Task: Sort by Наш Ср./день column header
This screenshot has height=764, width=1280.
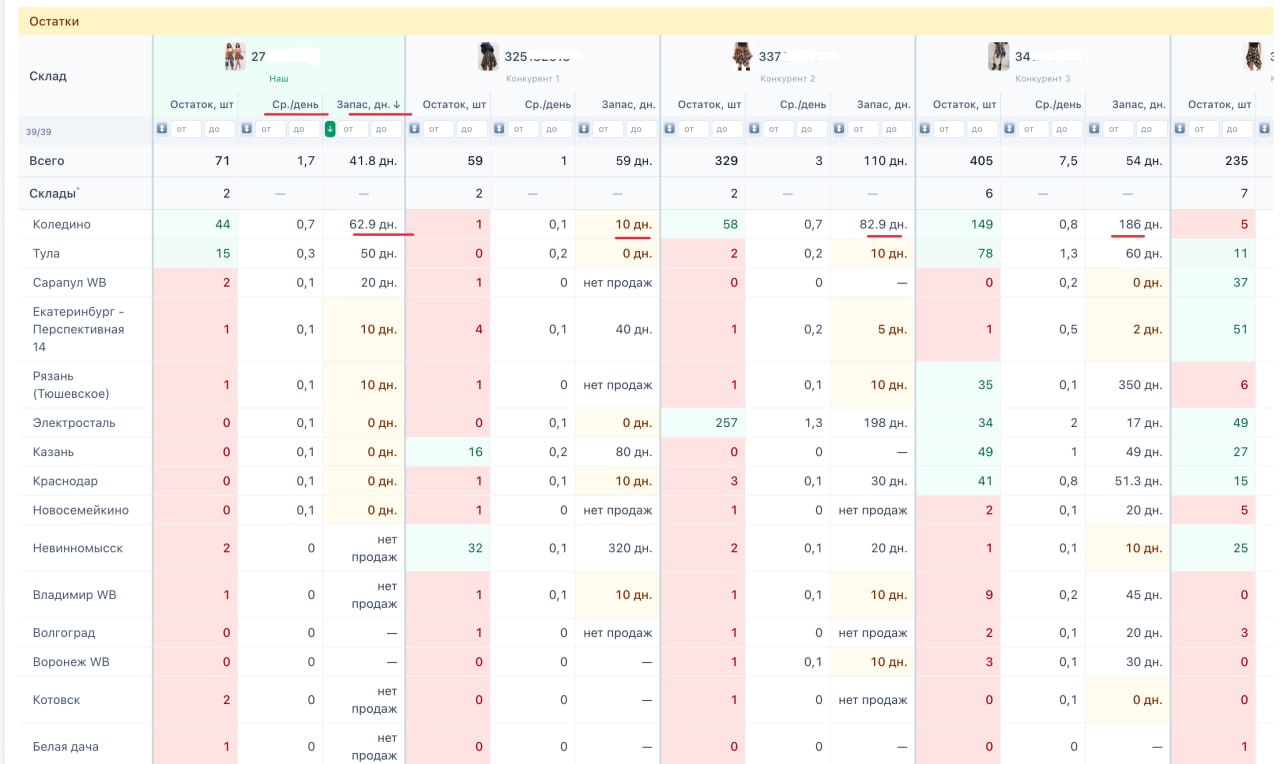Action: pos(295,104)
